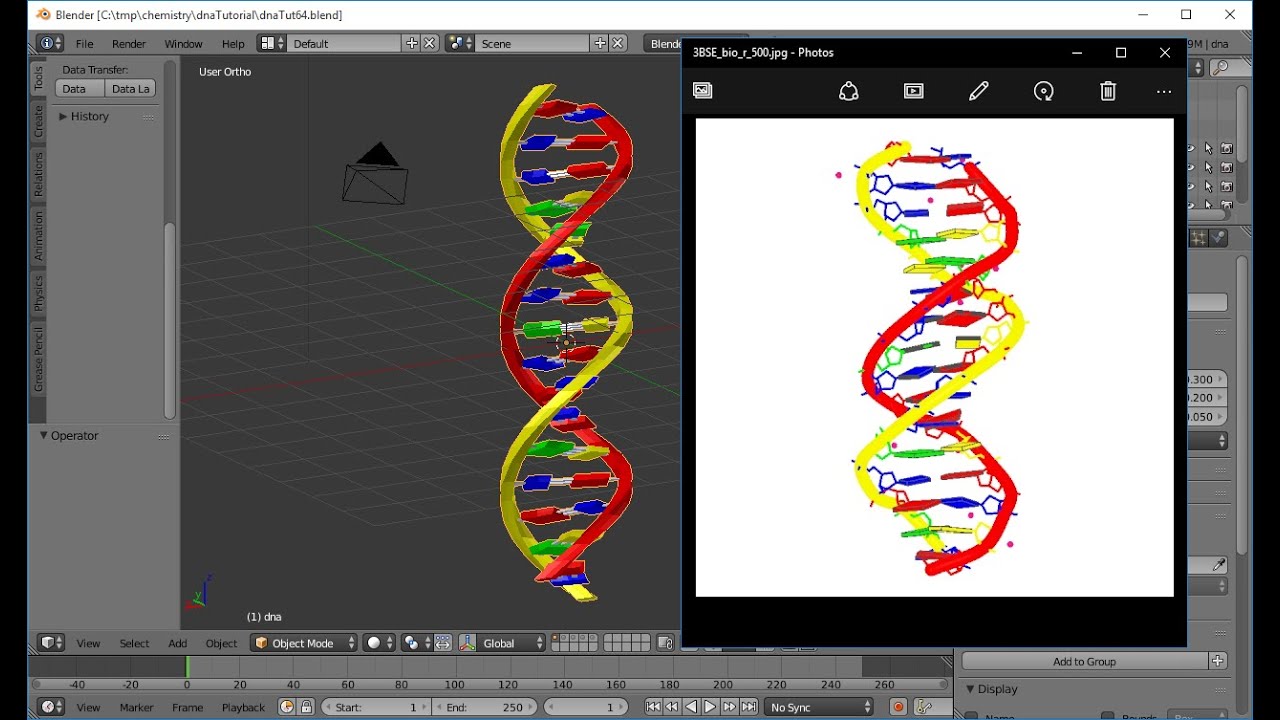
Task: Toggle automatic keyframe record button
Action: pos(898,707)
